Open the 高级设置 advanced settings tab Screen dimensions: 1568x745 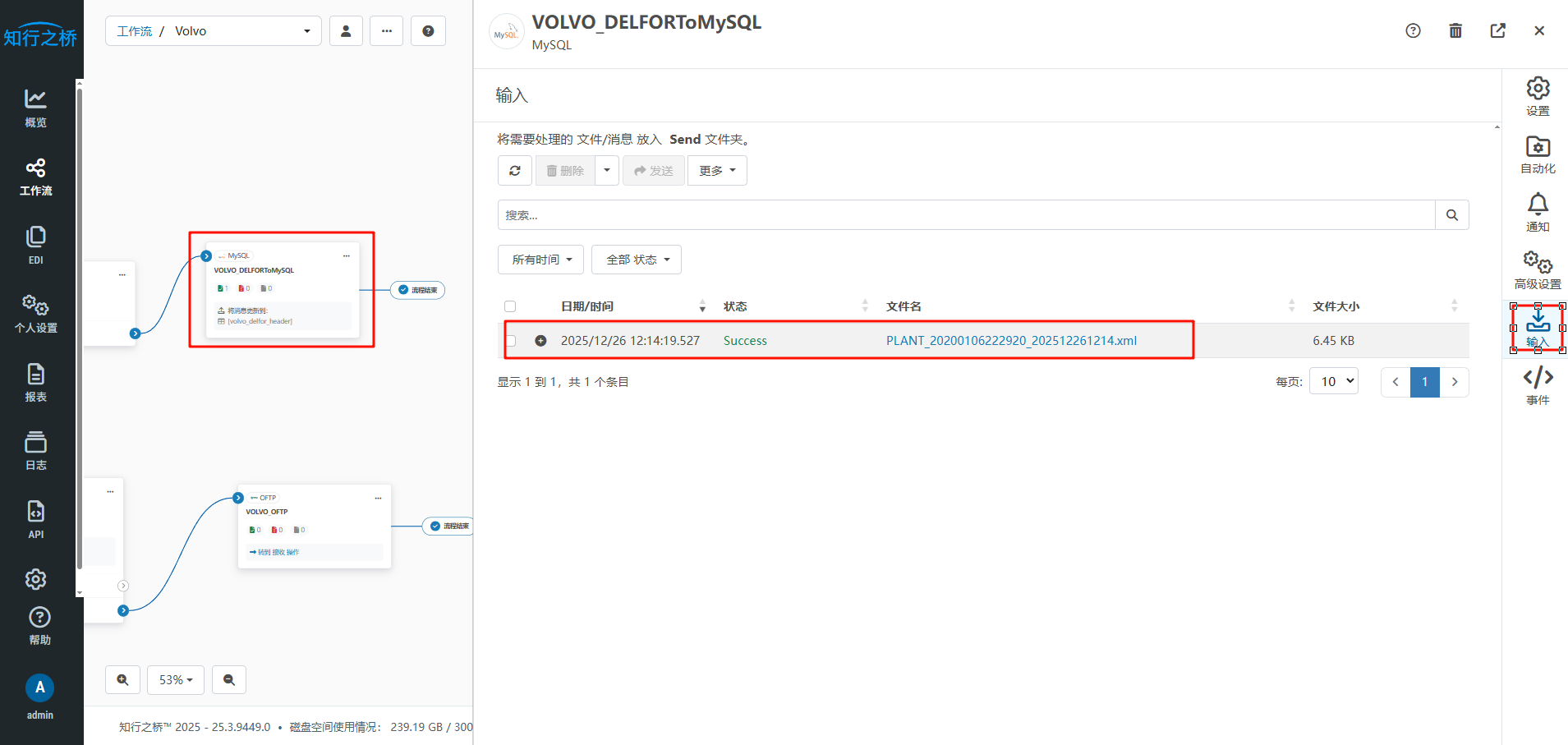point(1537,269)
